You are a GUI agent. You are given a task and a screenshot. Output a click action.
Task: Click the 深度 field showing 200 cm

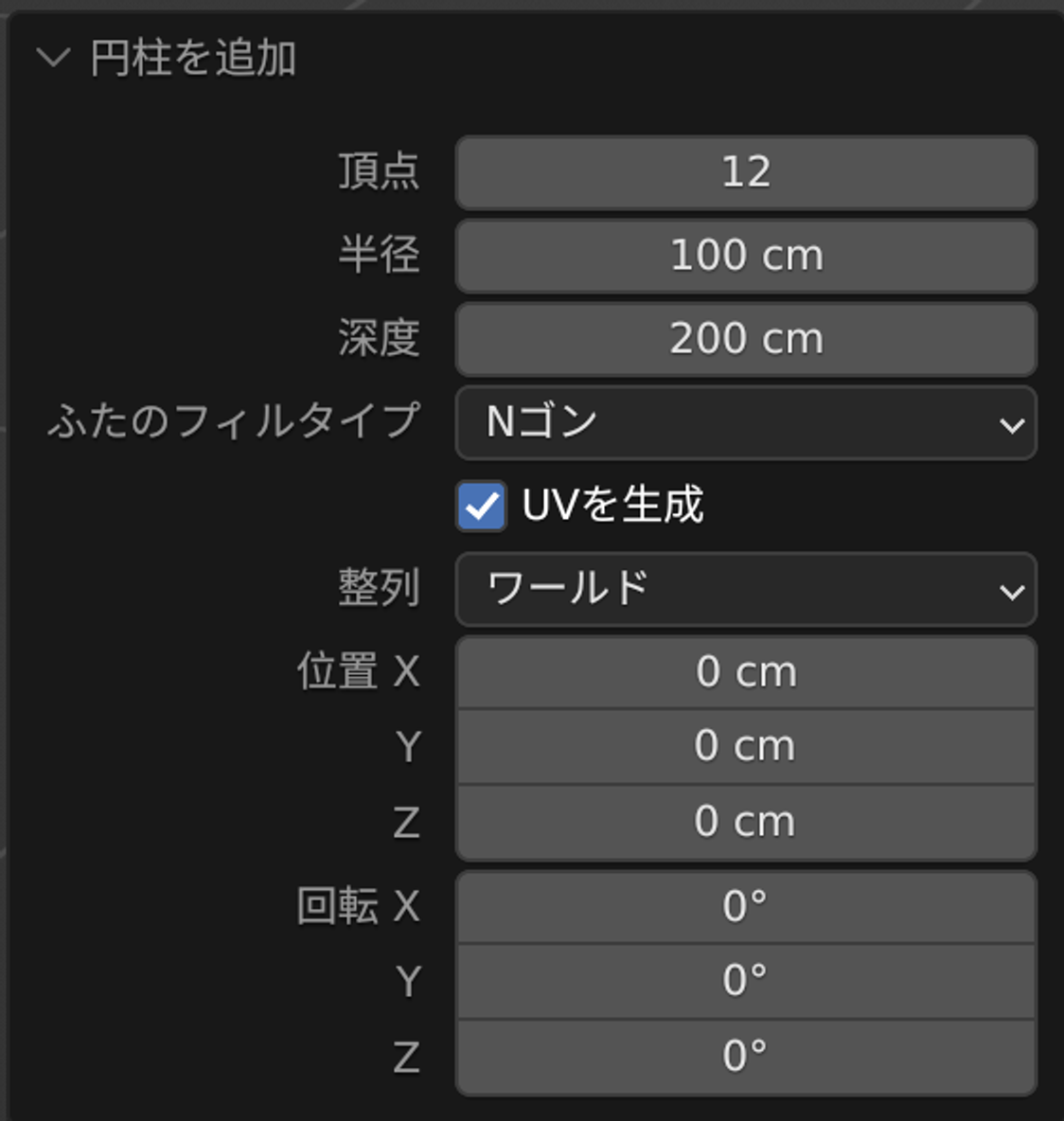pyautogui.click(x=746, y=339)
